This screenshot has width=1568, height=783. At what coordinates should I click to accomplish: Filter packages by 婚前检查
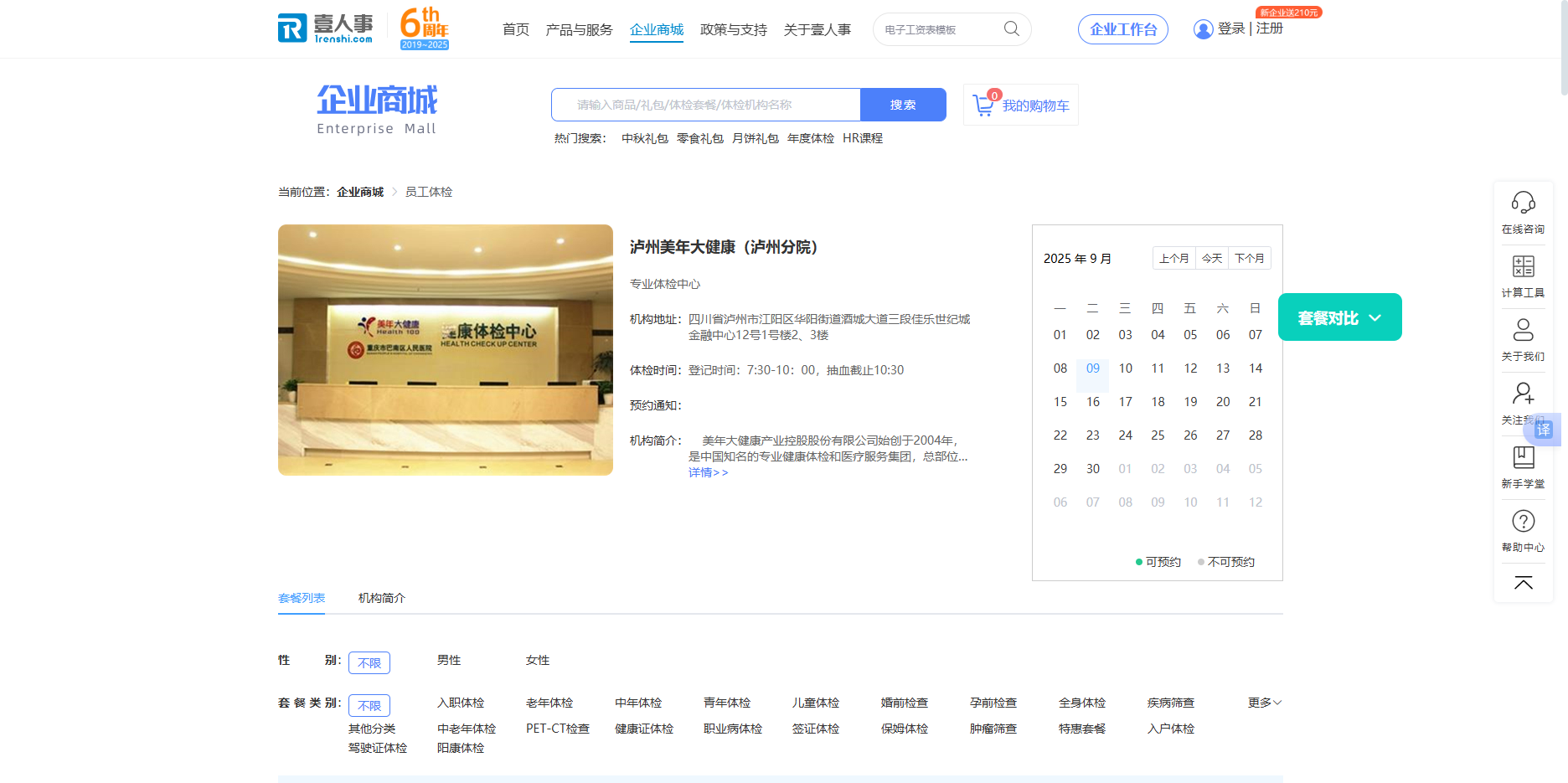coord(905,703)
